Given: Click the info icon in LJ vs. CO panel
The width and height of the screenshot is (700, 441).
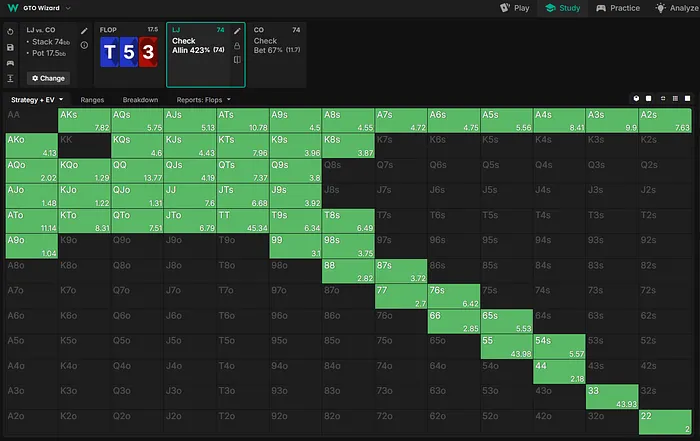Looking at the screenshot, I should coord(83,45).
